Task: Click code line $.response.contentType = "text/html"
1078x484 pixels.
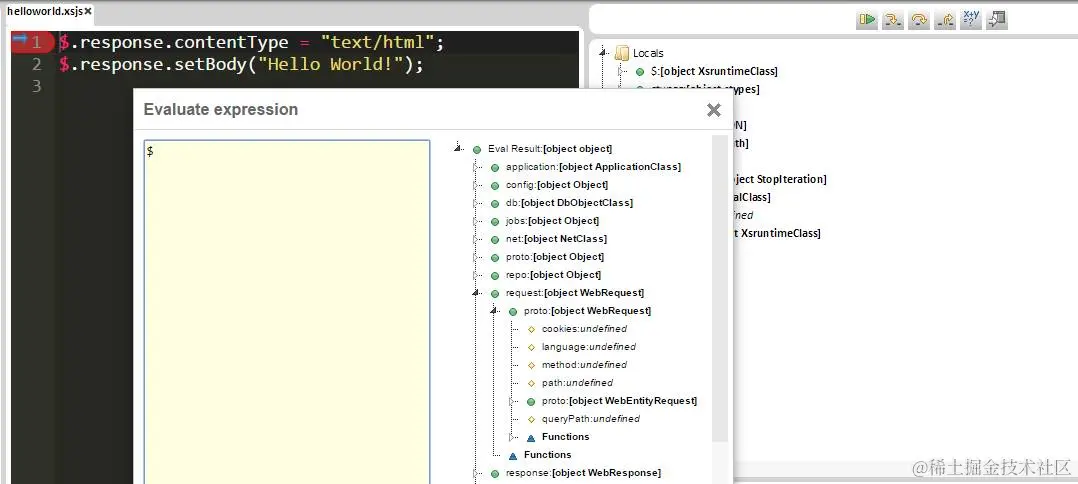Action: (x=252, y=43)
